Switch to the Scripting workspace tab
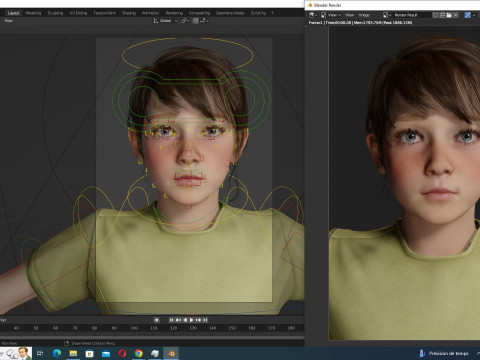Screen dimensions: 480x360 258,13
